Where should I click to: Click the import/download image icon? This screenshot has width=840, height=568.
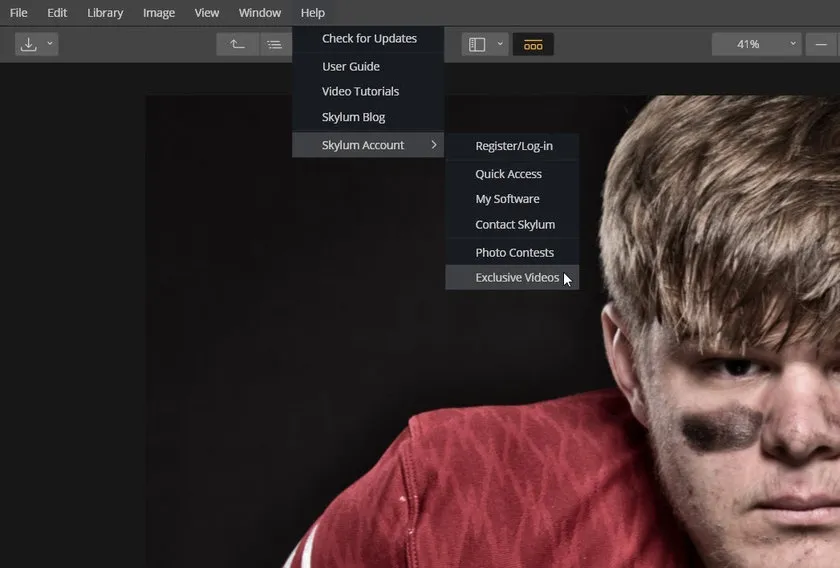[29, 44]
